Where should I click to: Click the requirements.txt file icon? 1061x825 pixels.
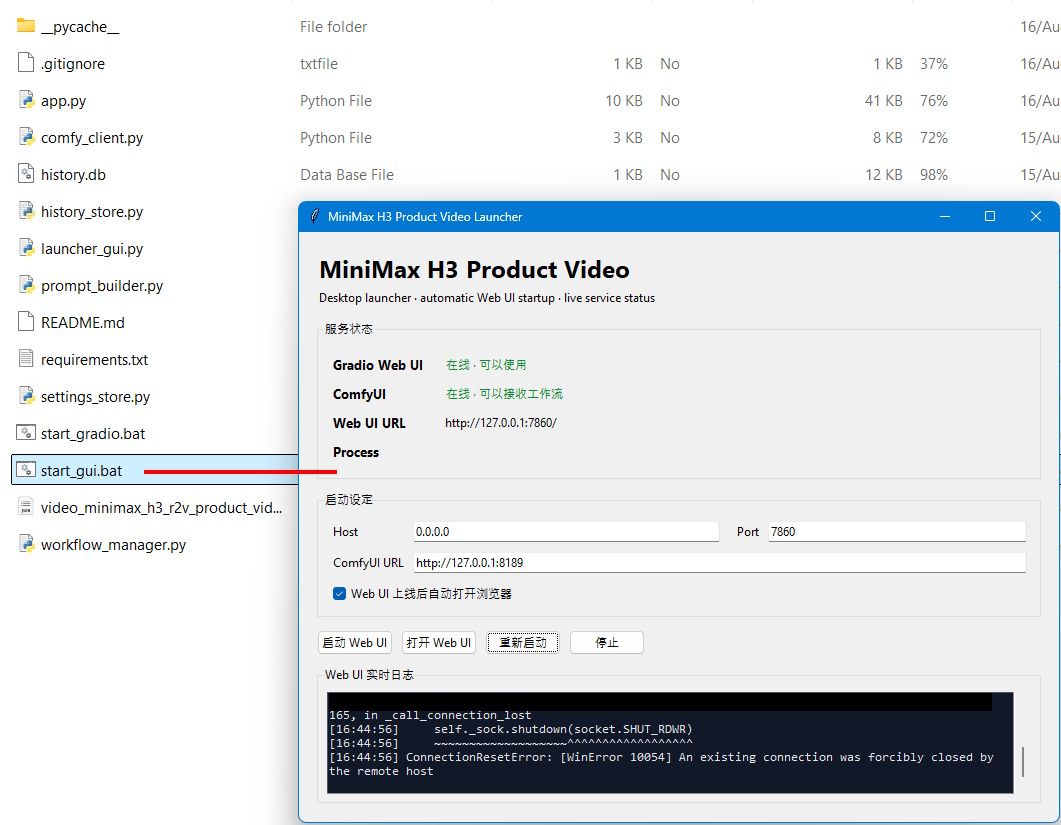(x=26, y=358)
